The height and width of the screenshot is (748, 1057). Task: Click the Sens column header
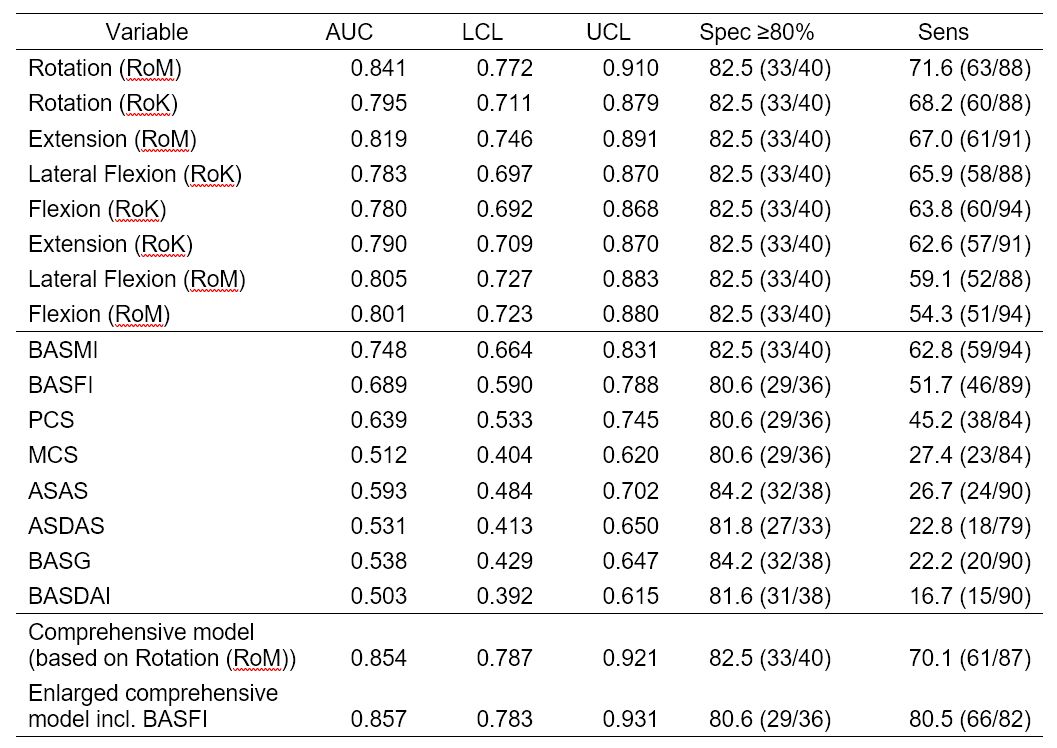tap(943, 32)
